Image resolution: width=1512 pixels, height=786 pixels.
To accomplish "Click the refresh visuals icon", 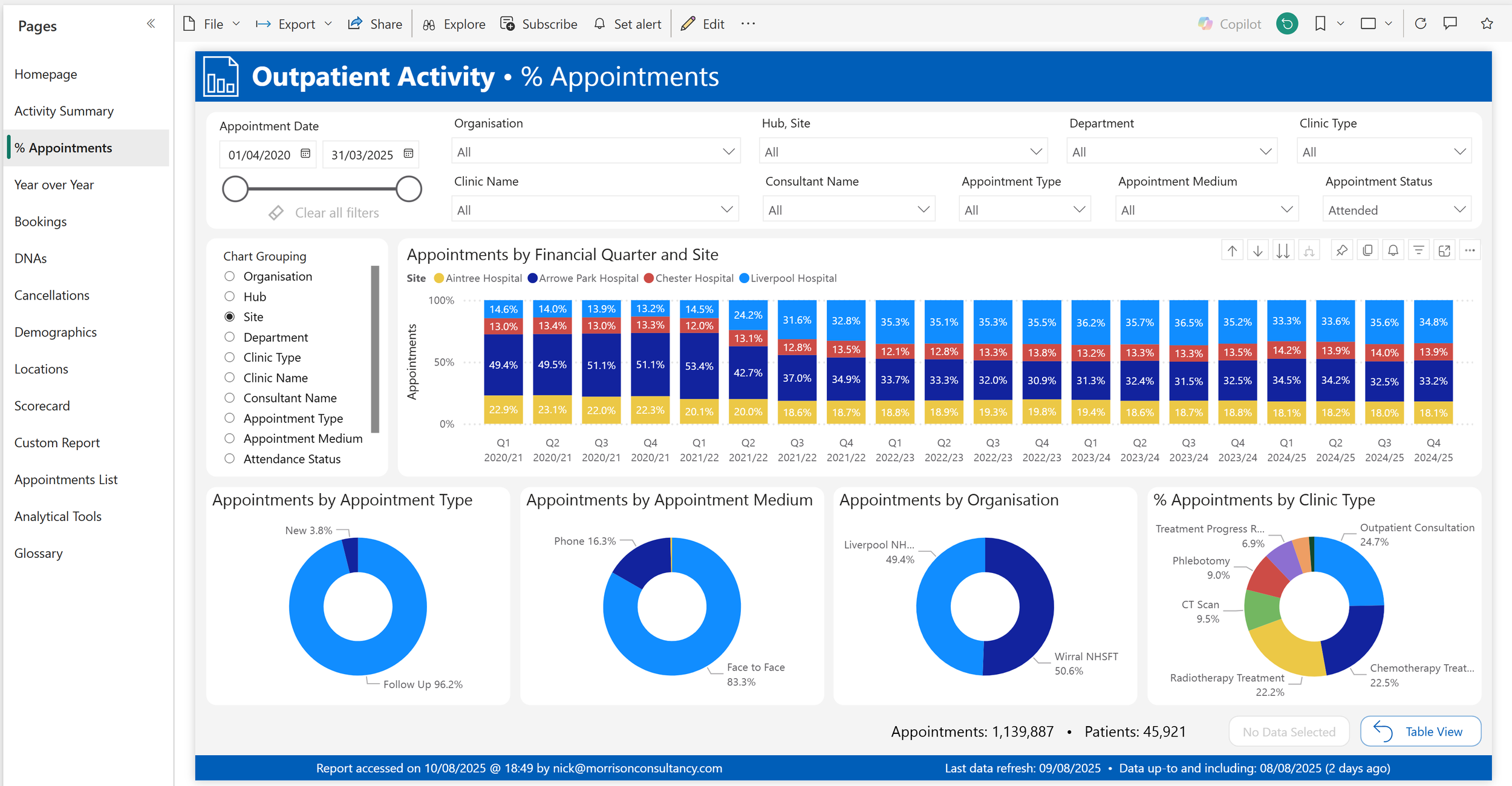I will (x=1421, y=24).
